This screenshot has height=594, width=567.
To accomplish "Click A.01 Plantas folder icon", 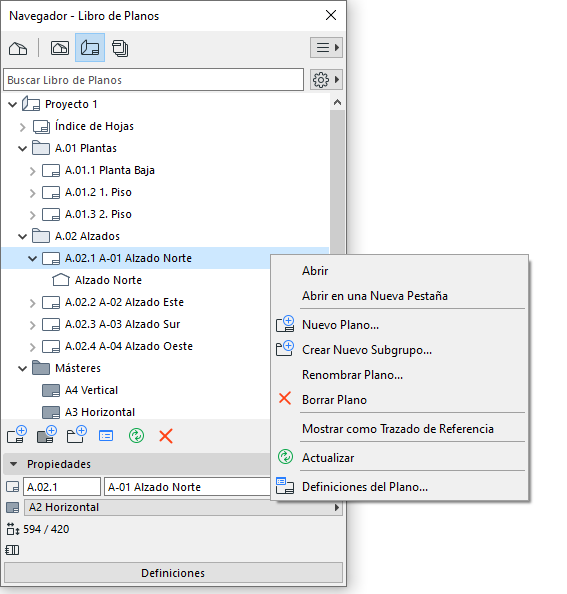I will (x=41, y=148).
